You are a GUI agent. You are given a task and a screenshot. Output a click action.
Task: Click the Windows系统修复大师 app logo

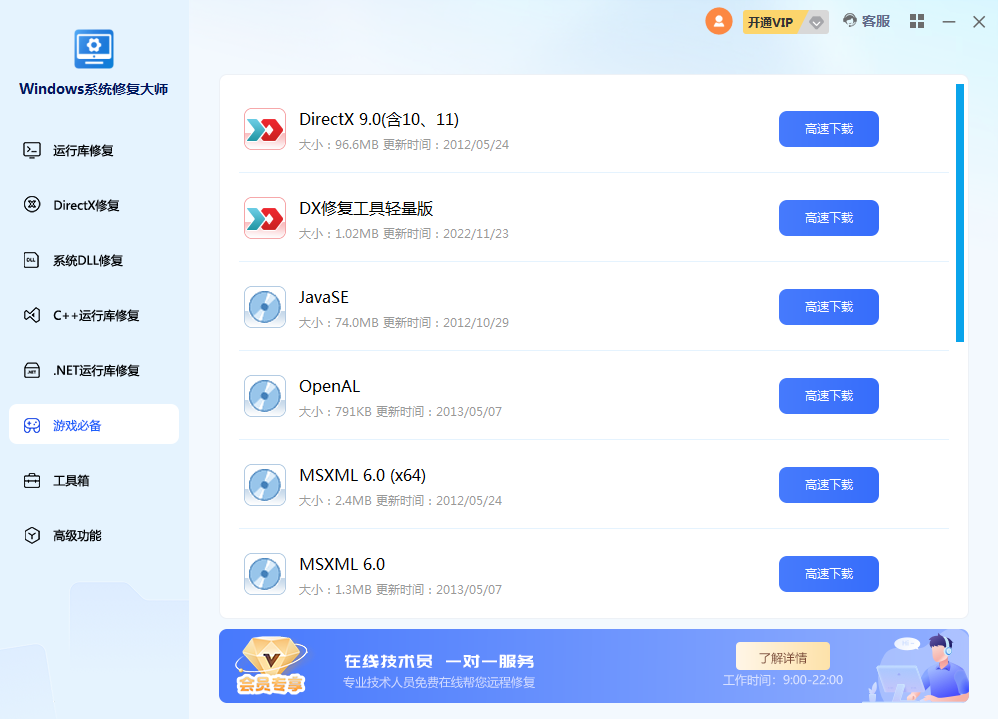94,49
